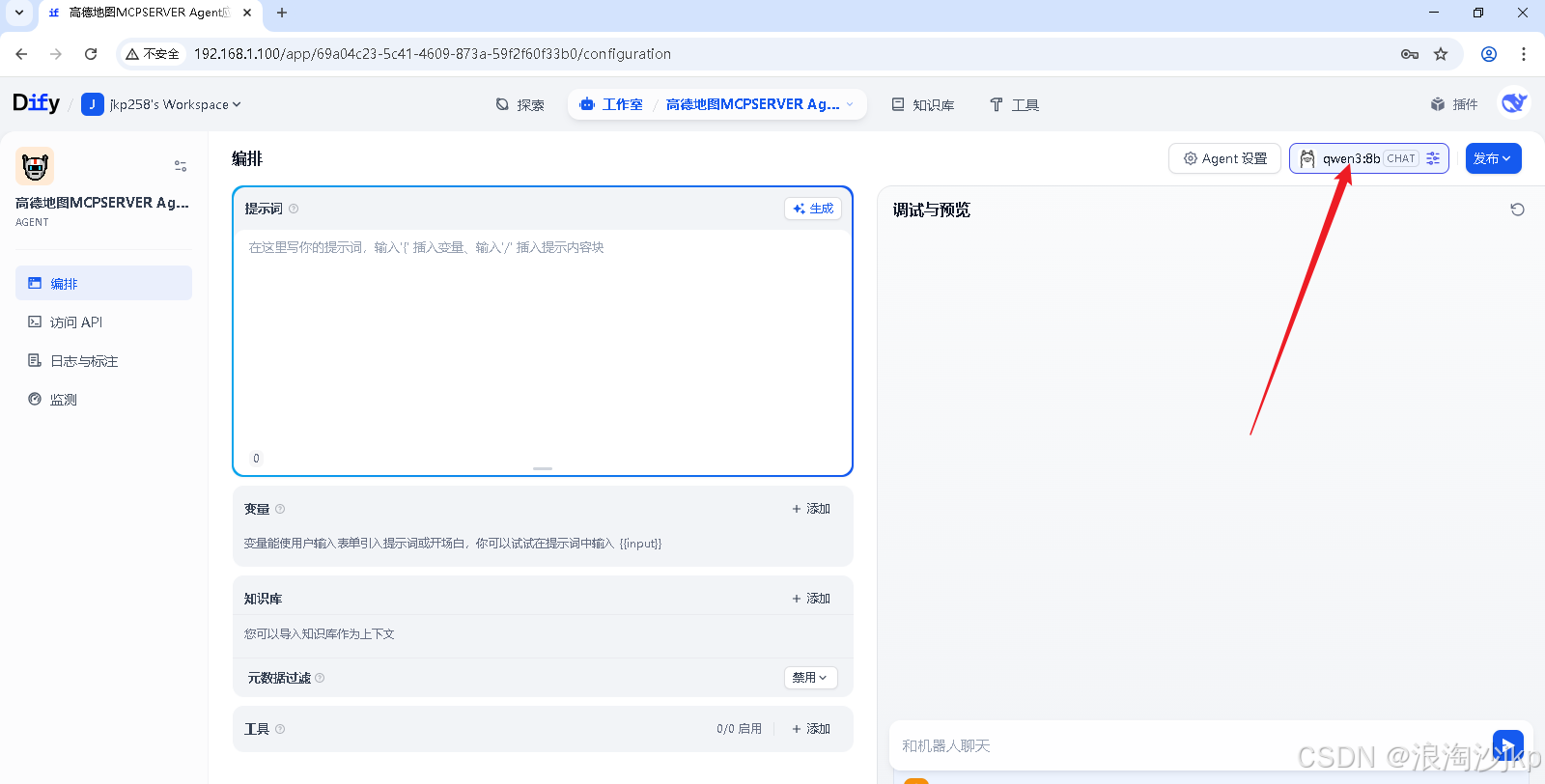Open Agent 设置 button
The height and width of the screenshot is (784, 1545).
click(x=1224, y=158)
